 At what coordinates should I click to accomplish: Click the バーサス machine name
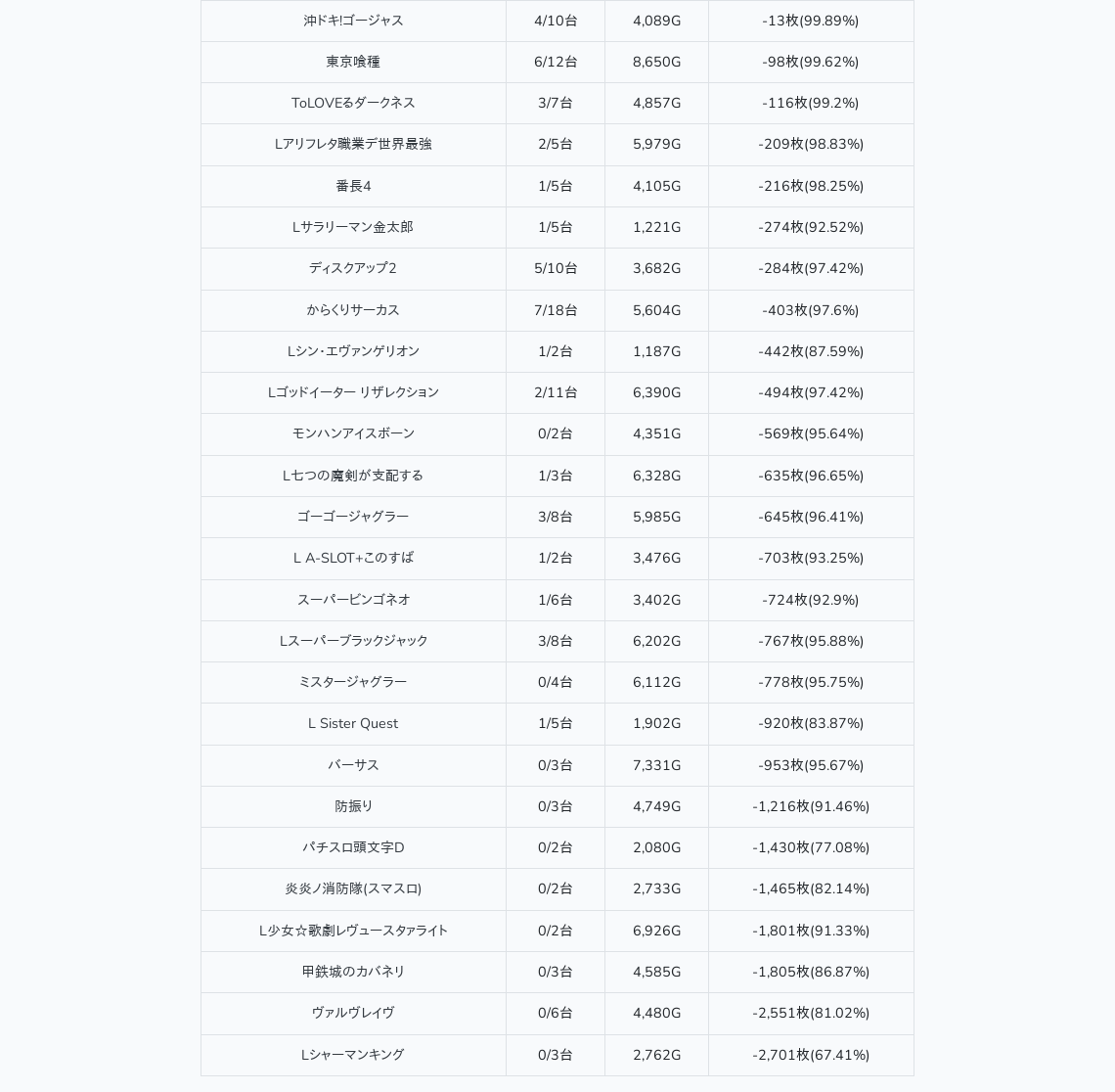[353, 765]
